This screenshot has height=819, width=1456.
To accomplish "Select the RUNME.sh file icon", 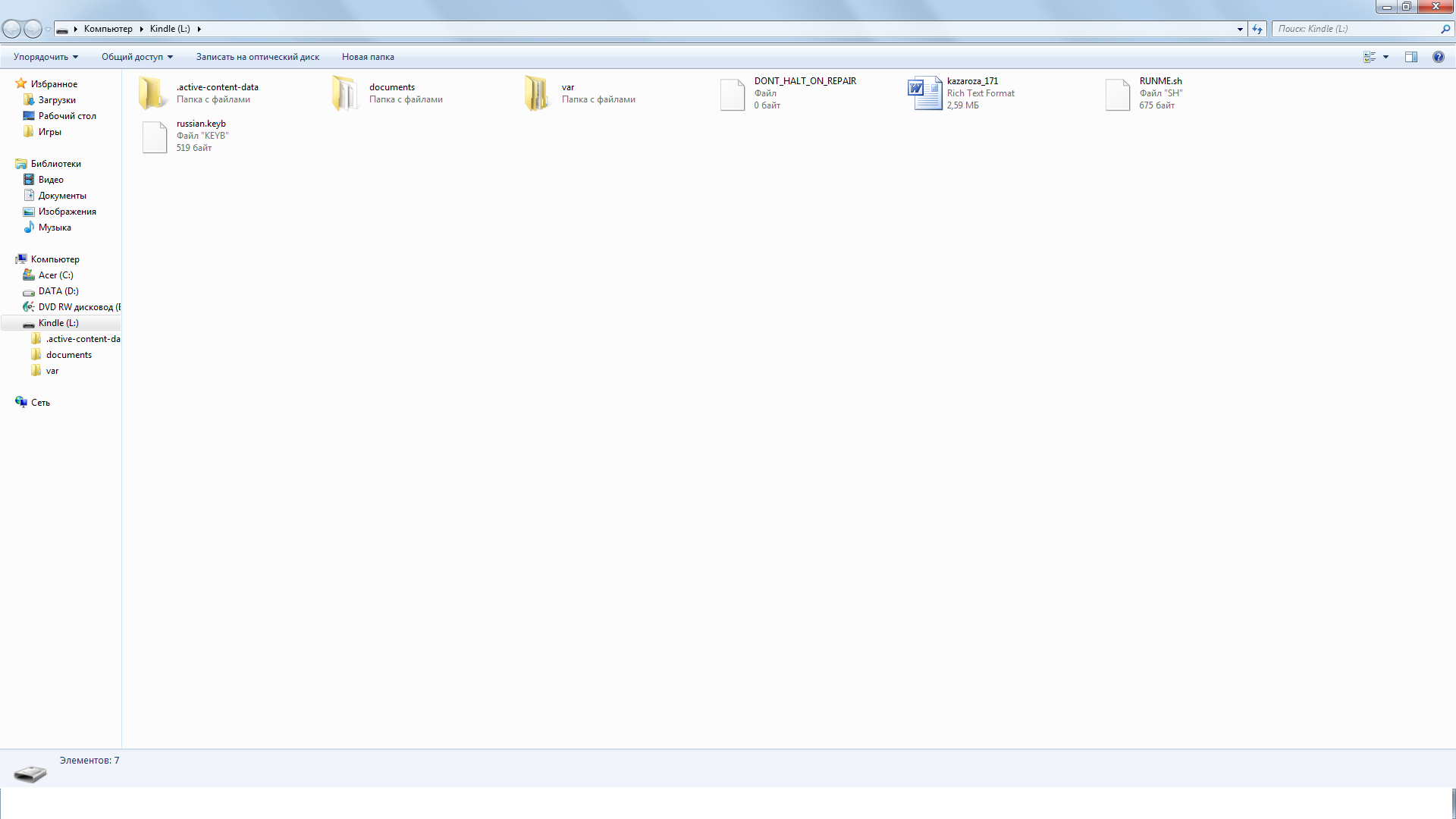I will click(1118, 94).
